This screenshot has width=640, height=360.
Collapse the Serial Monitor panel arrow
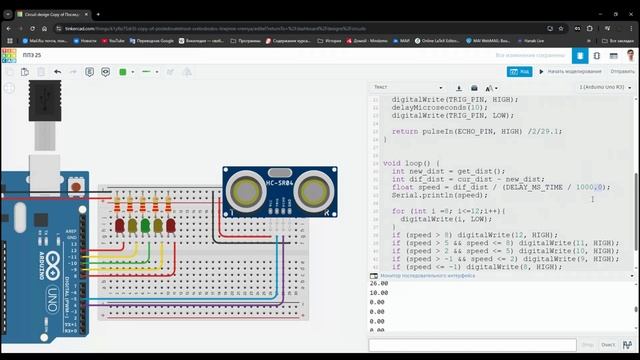click(632, 276)
